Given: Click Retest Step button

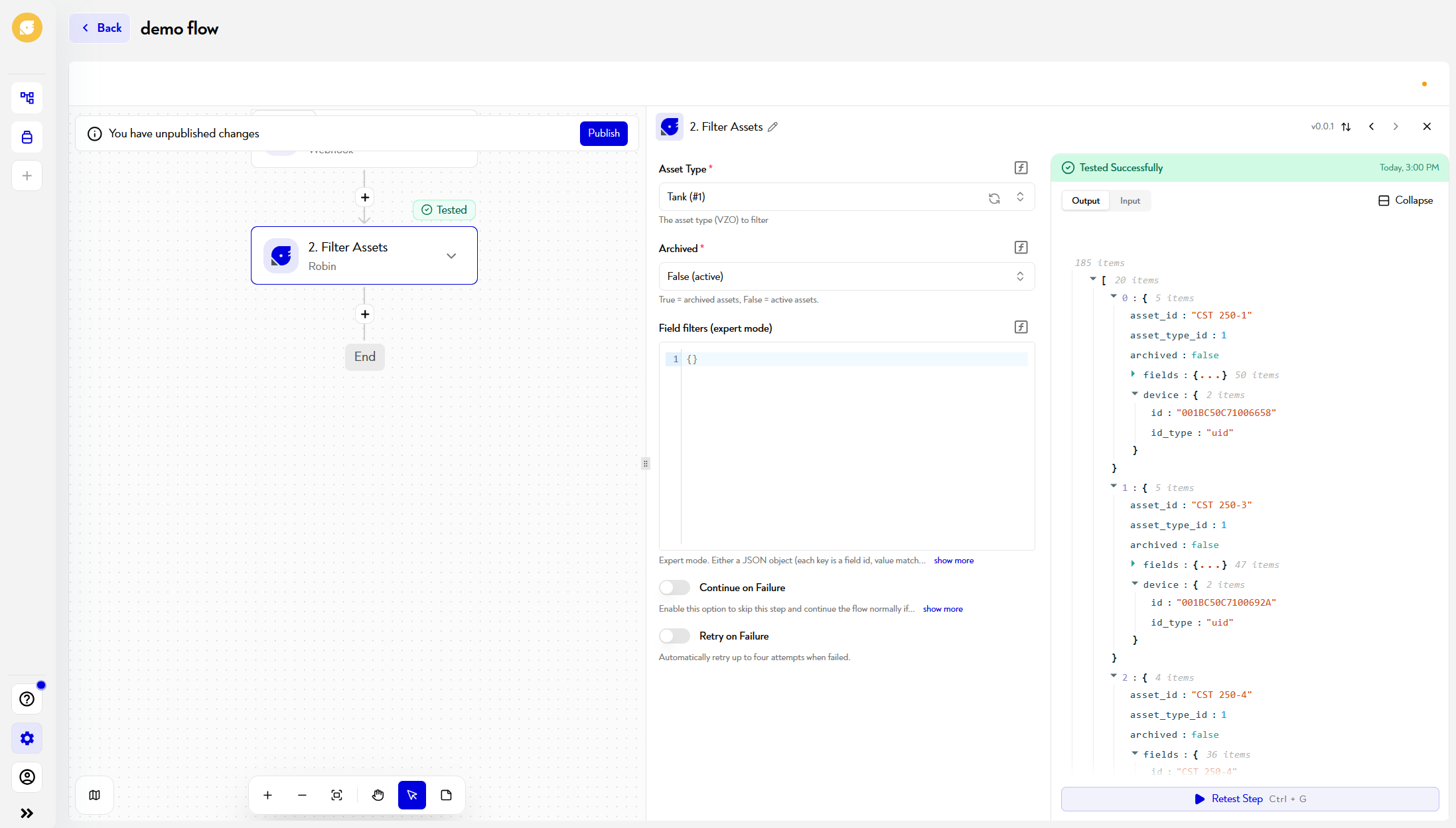Looking at the screenshot, I should coord(1250,799).
